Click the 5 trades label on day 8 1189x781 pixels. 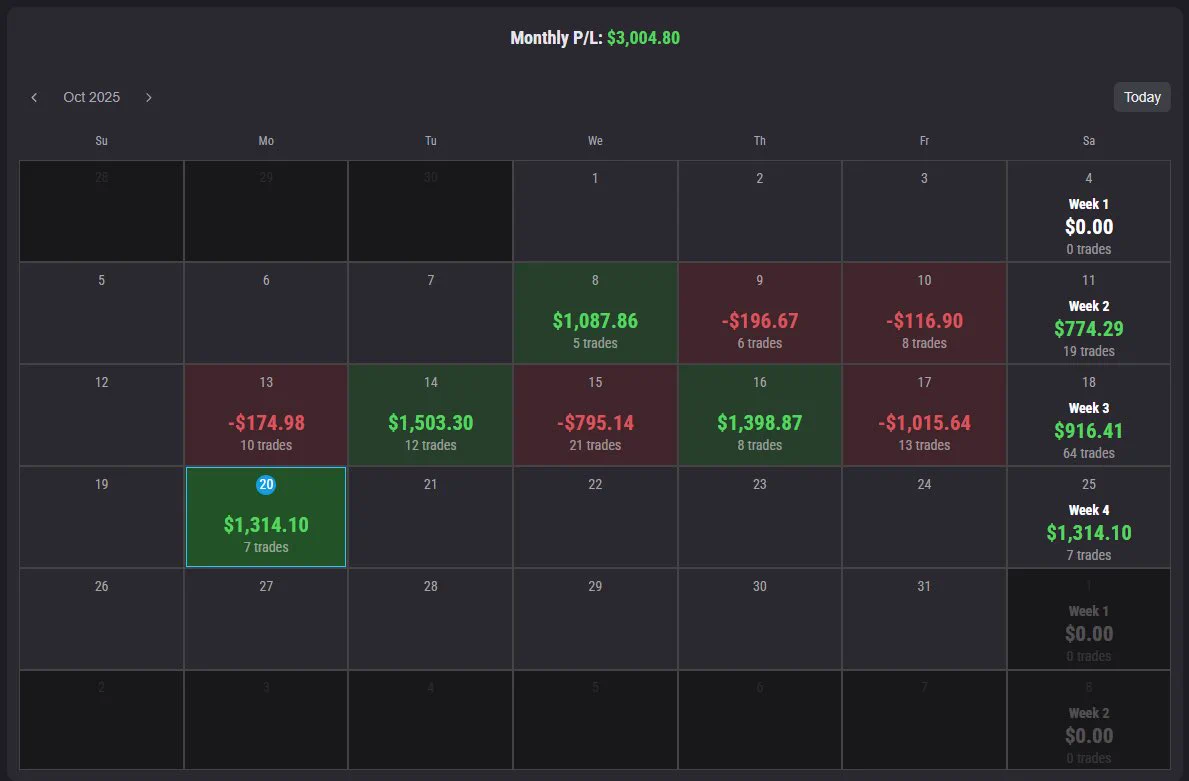click(595, 343)
